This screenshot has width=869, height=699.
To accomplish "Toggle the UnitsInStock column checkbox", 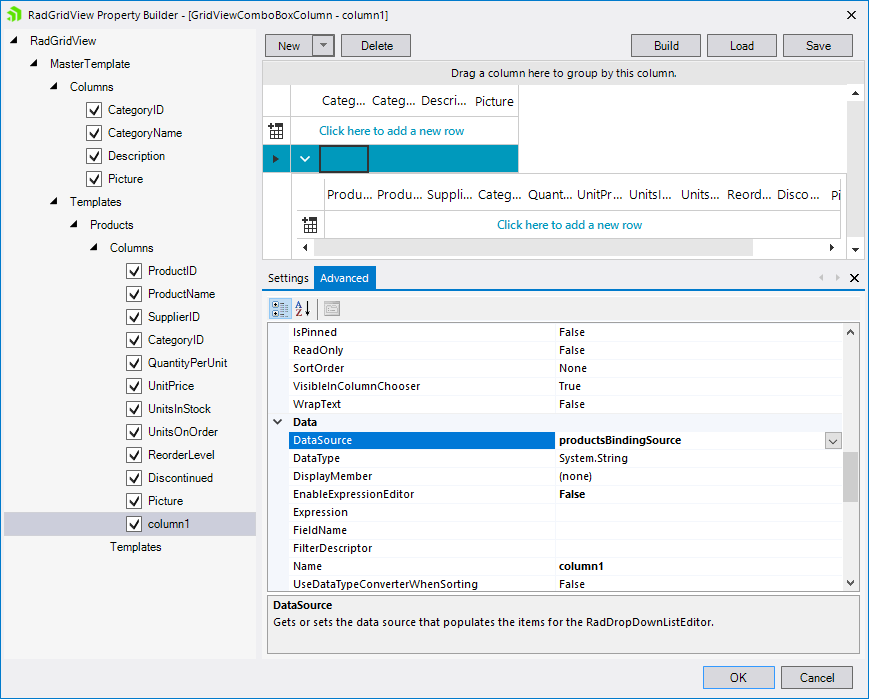I will click(x=134, y=409).
